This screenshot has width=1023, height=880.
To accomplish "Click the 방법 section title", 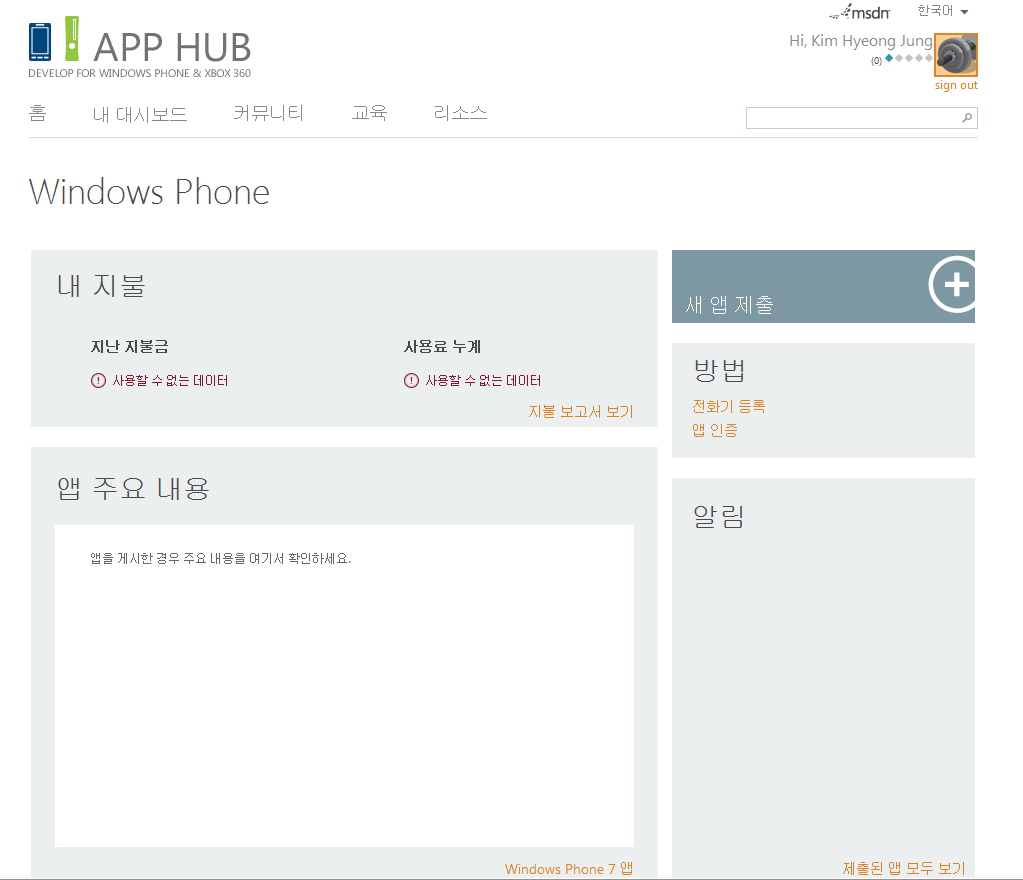I will 719,371.
